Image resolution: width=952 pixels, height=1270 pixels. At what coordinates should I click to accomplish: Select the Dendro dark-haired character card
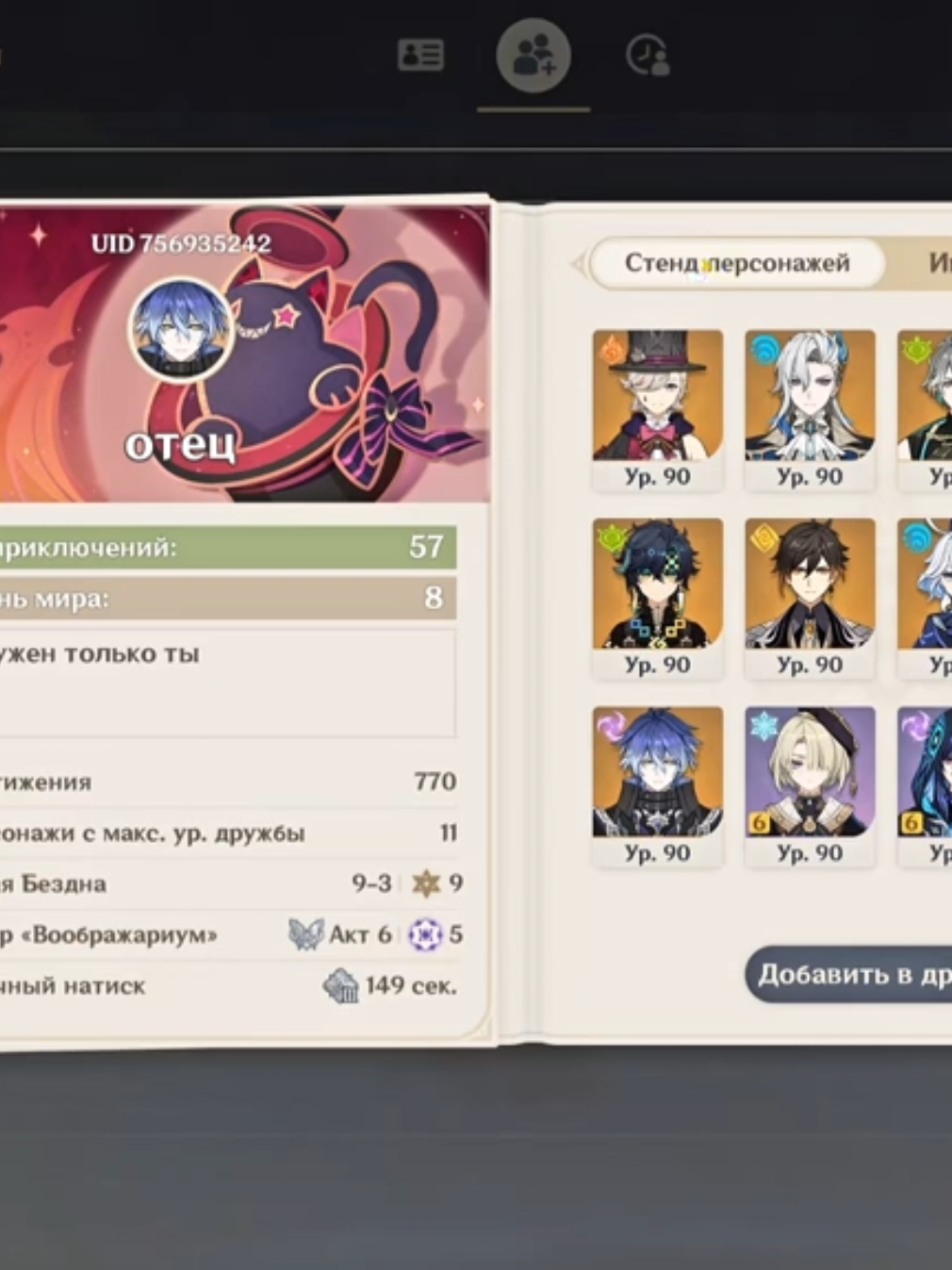coord(658,599)
